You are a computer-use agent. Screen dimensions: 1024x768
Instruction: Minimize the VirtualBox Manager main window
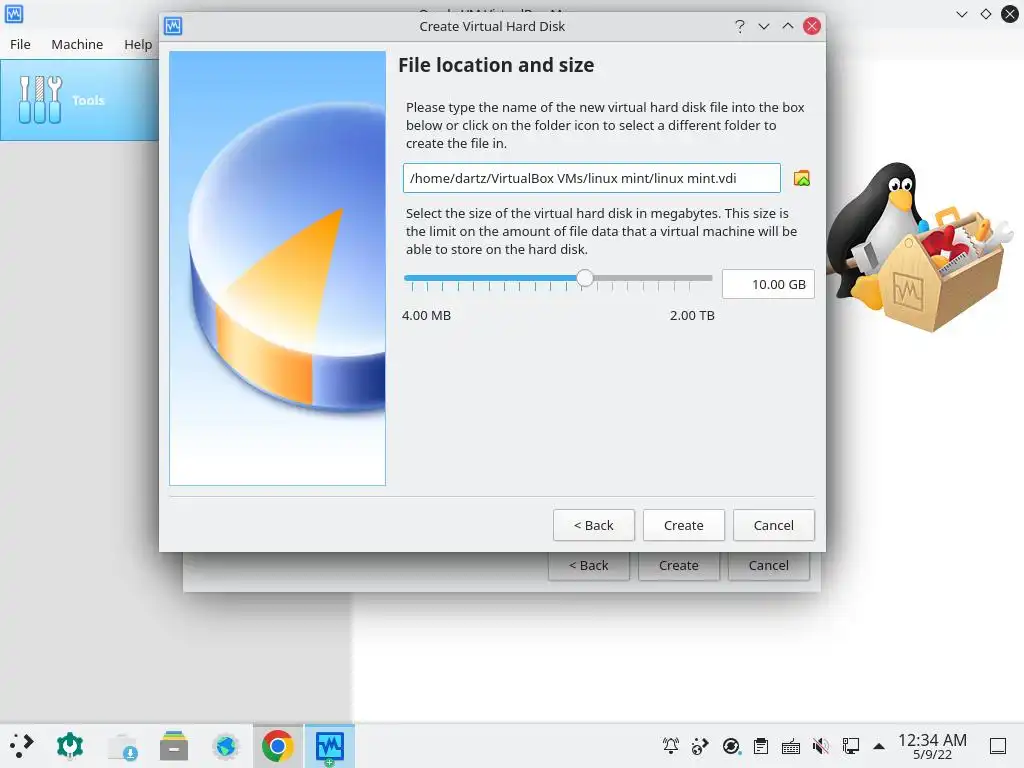[961, 14]
